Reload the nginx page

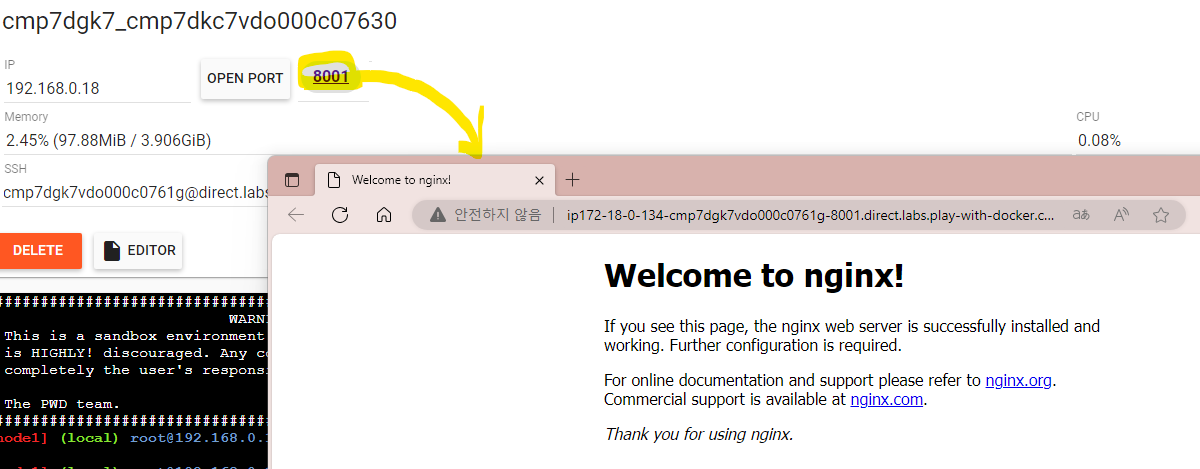click(x=340, y=214)
